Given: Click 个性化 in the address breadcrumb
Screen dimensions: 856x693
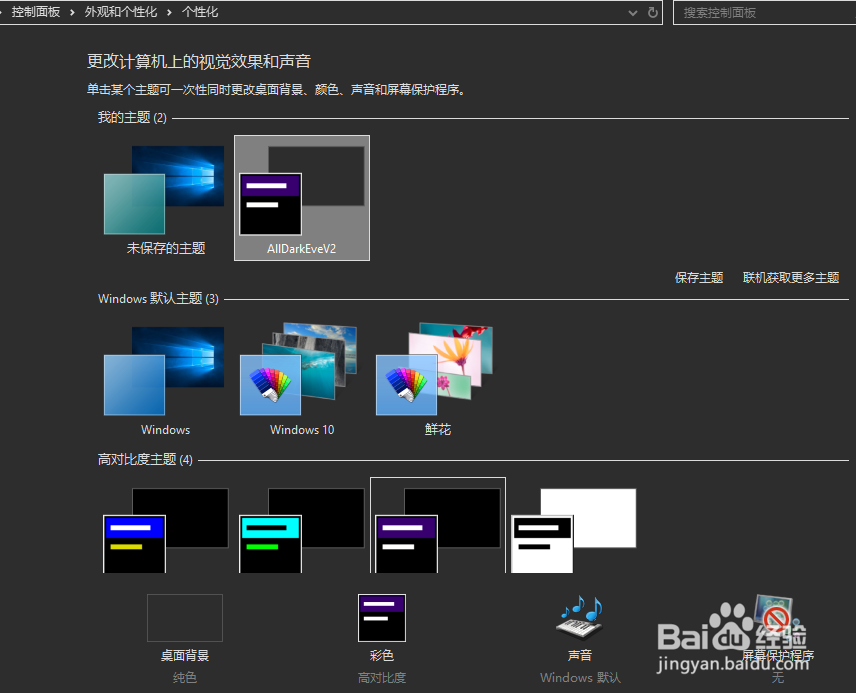Looking at the screenshot, I should point(200,12).
